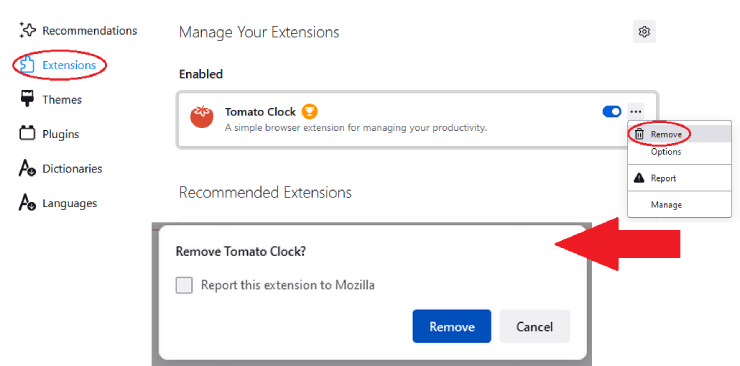Screen dimensions: 740x366
Task: Cancel the Remove Tomato Clock dialog
Action: [535, 326]
